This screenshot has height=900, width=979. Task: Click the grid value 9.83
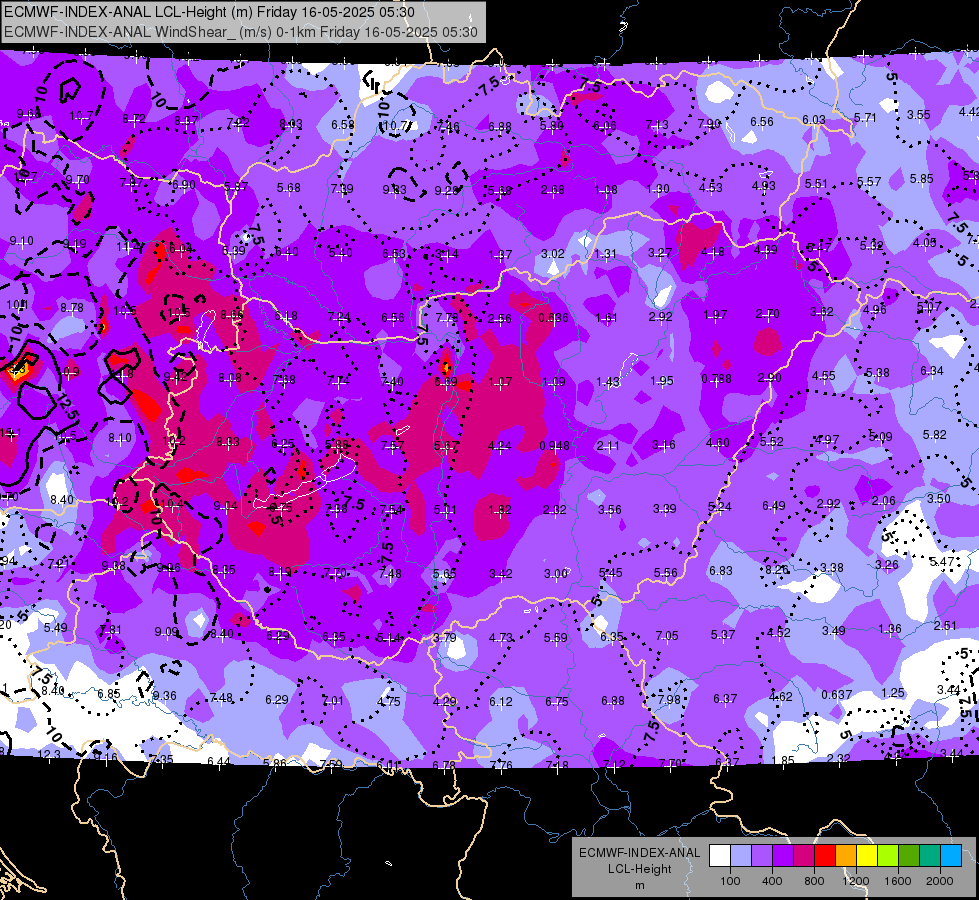(394, 190)
